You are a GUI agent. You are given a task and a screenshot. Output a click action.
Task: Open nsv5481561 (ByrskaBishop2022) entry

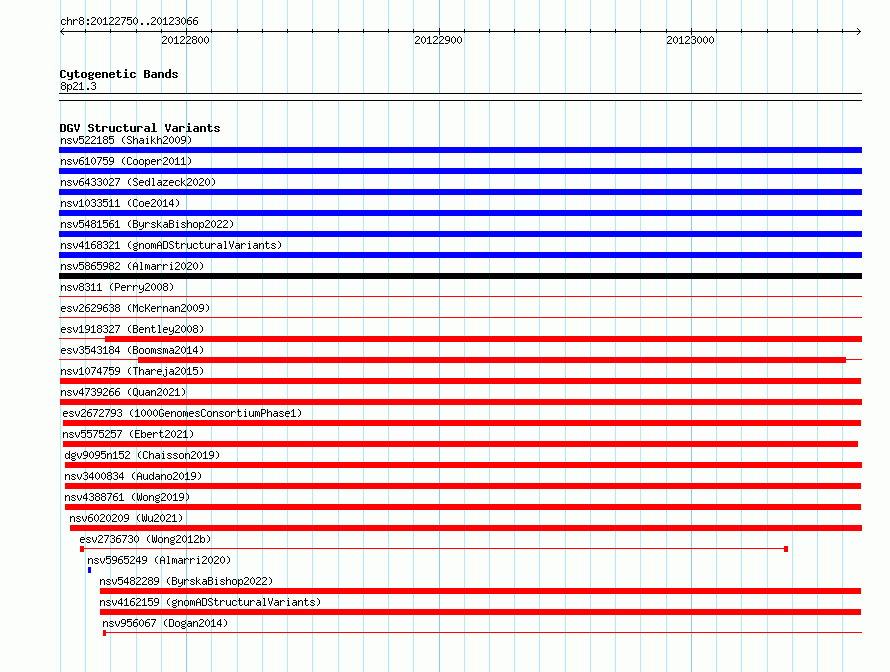[147, 224]
